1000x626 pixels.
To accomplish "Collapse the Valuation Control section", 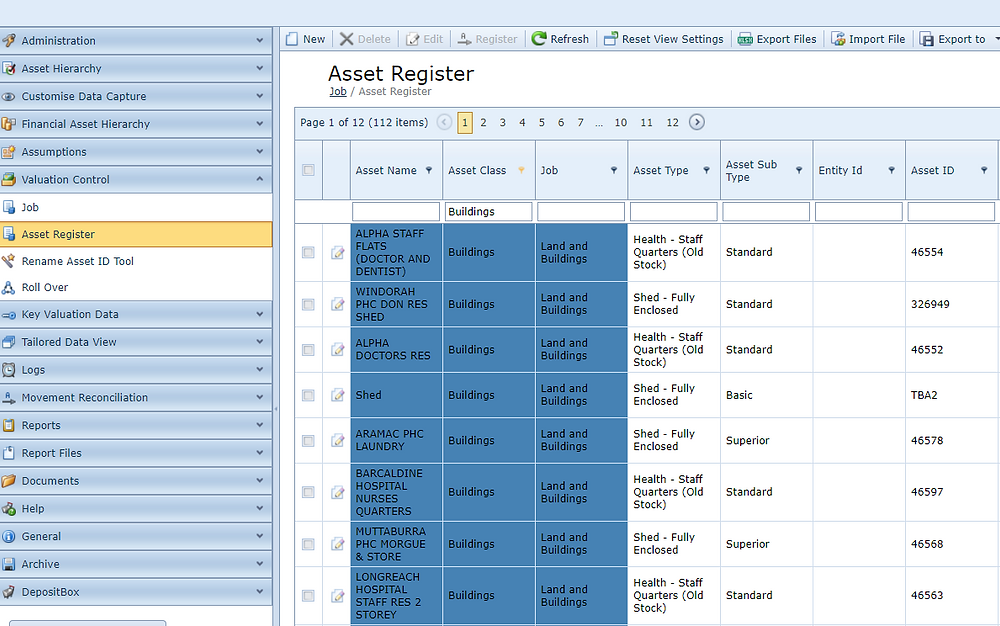I will (136, 180).
